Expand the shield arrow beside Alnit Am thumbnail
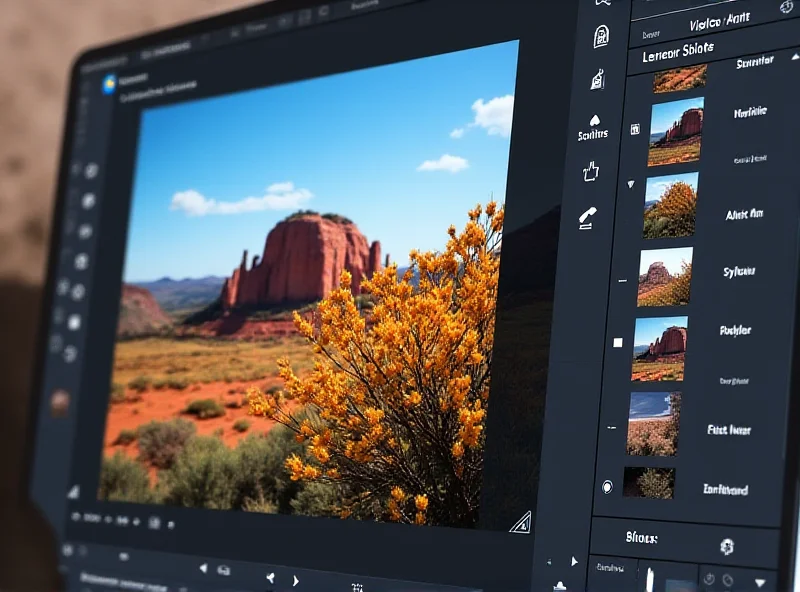Viewport: 800px width, 592px height. click(631, 184)
